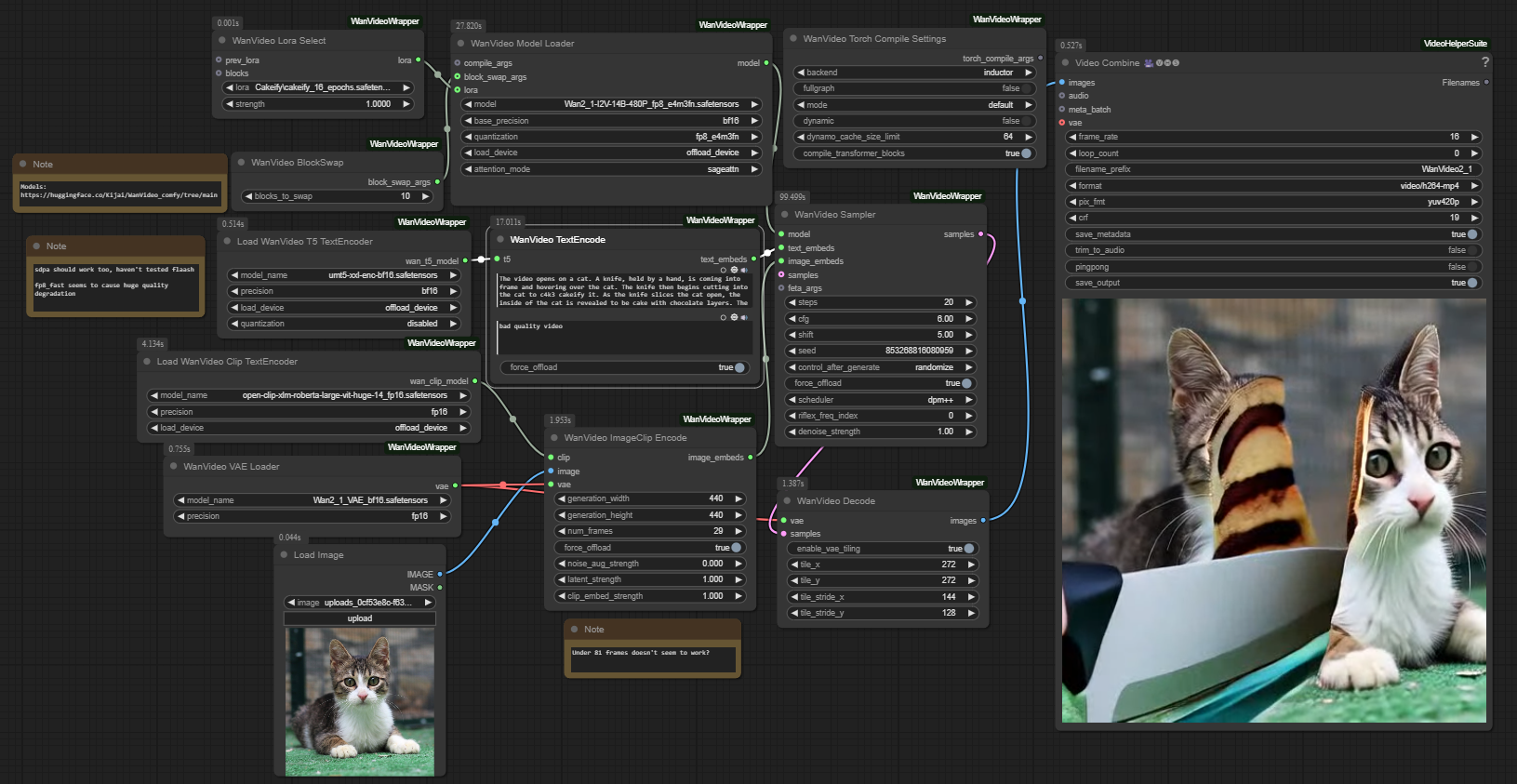Click left arrow to decrease blocks_to_swap
Image resolution: width=1517 pixels, height=784 pixels.
tap(247, 196)
